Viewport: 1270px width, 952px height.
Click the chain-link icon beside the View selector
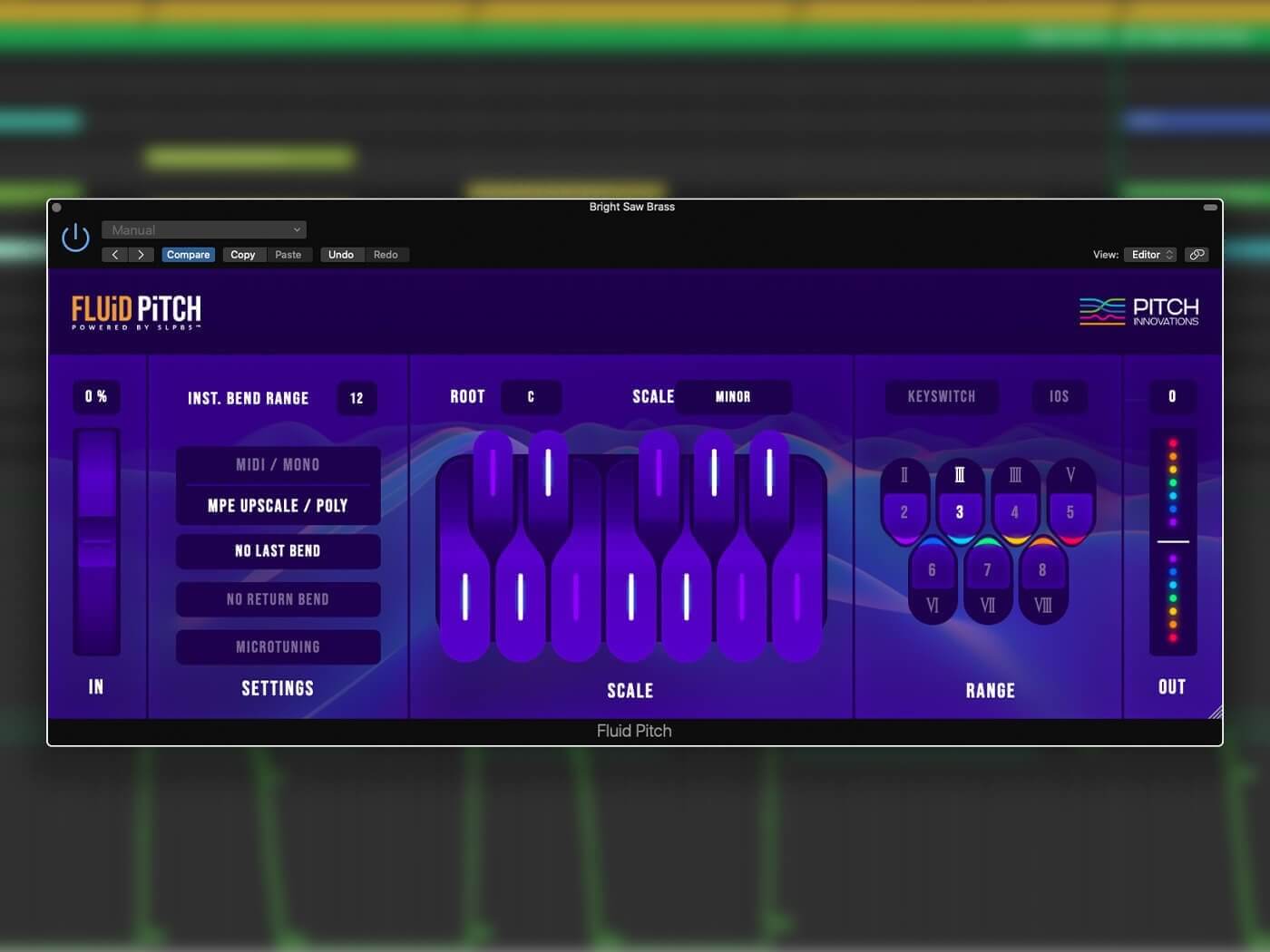(1197, 255)
